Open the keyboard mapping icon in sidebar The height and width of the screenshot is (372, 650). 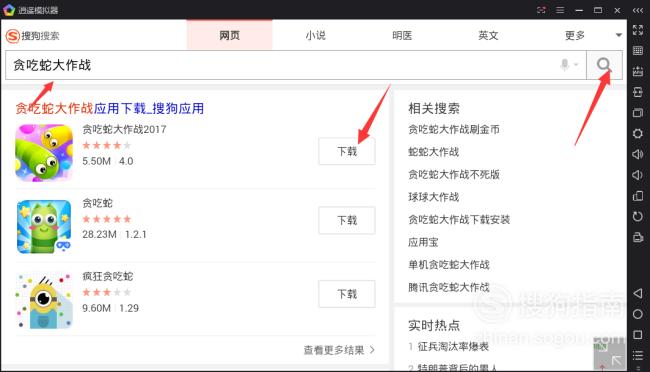638,51
